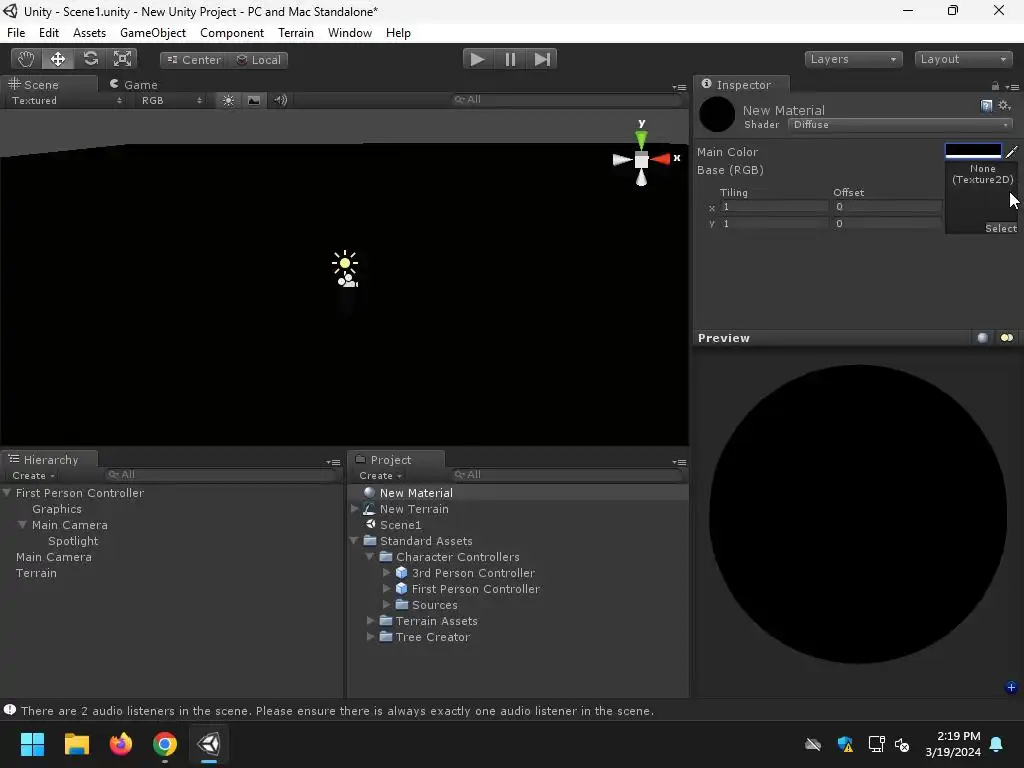Open the Component menu

pos(232,33)
